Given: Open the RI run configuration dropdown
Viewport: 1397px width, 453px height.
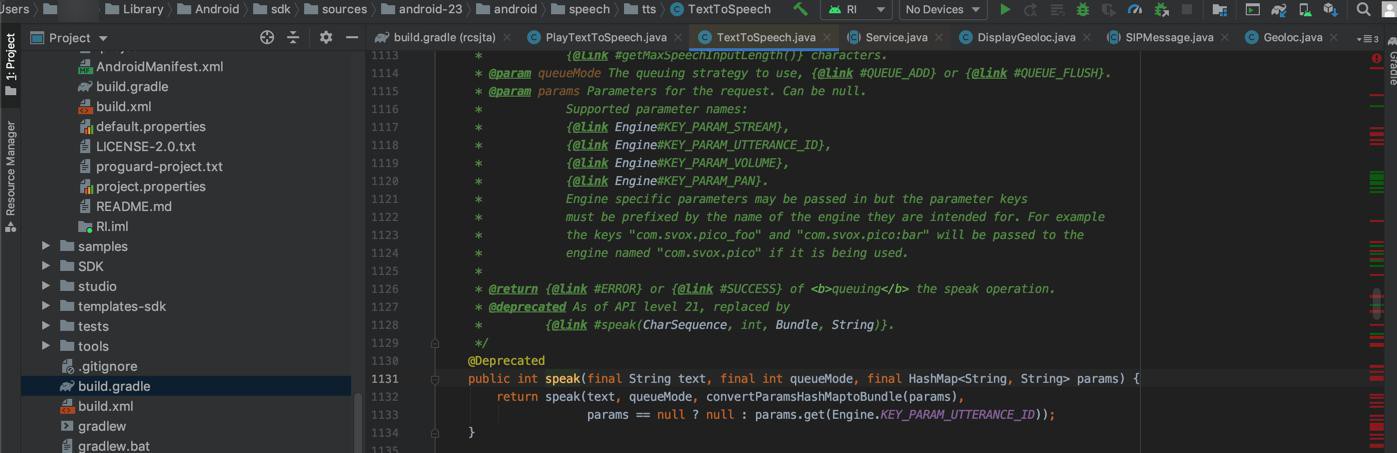Looking at the screenshot, I should [x=855, y=9].
